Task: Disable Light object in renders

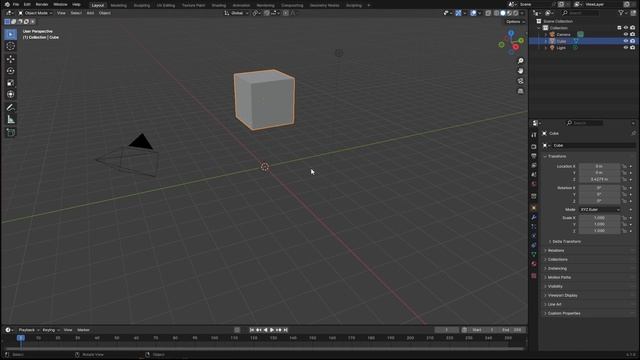Action: [x=632, y=48]
